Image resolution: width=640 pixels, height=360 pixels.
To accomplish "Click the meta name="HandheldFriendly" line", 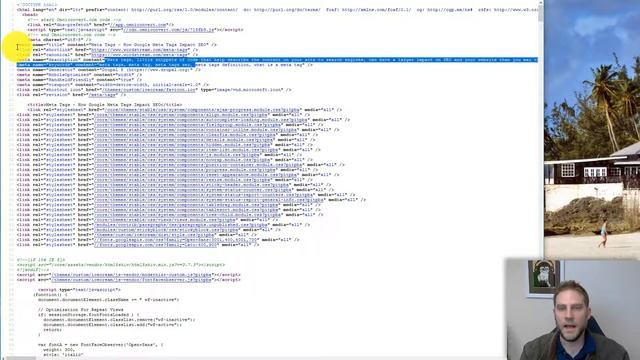I will (x=79, y=80).
